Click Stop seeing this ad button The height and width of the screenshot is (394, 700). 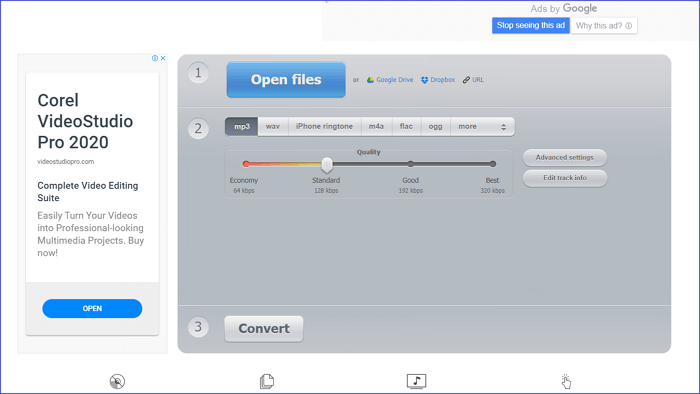pos(531,25)
